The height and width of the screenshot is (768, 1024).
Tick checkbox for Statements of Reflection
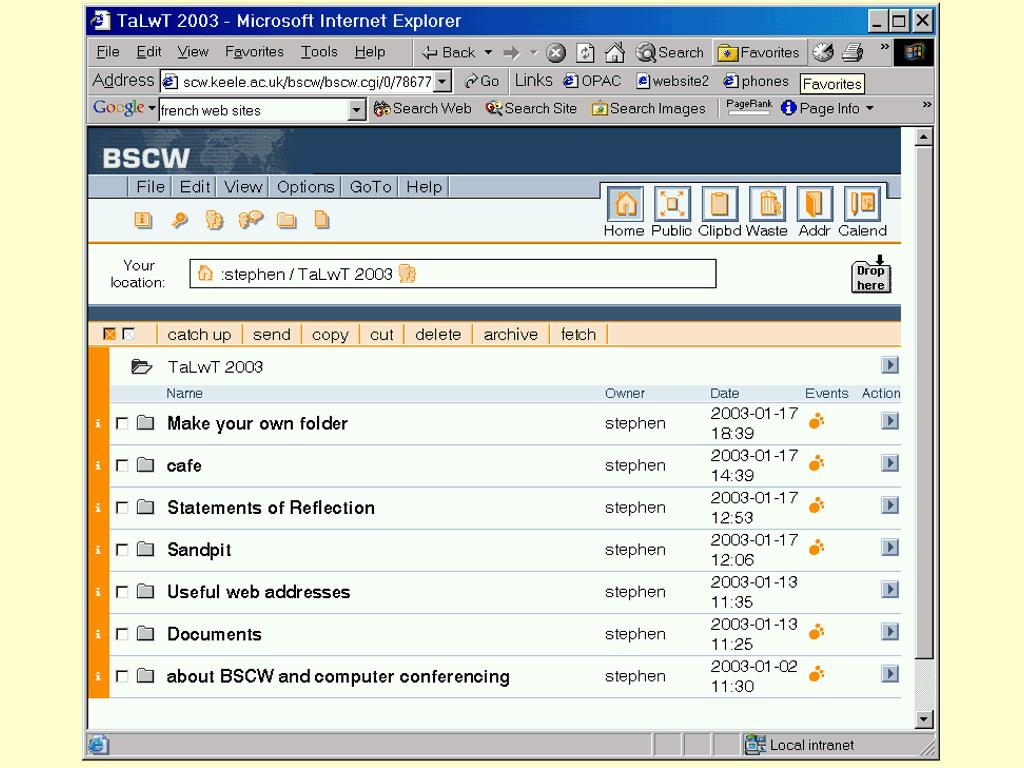click(121, 507)
